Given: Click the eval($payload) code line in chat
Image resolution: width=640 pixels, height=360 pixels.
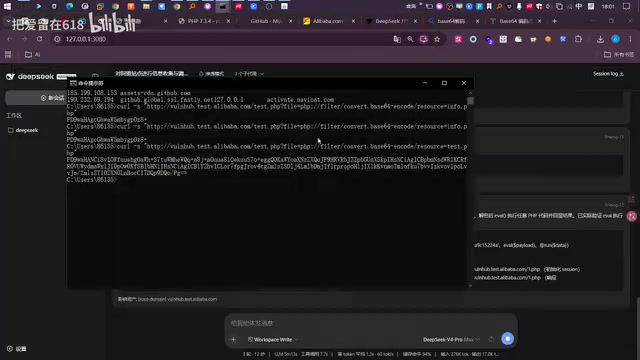Looking at the screenshot, I should (x=521, y=245).
